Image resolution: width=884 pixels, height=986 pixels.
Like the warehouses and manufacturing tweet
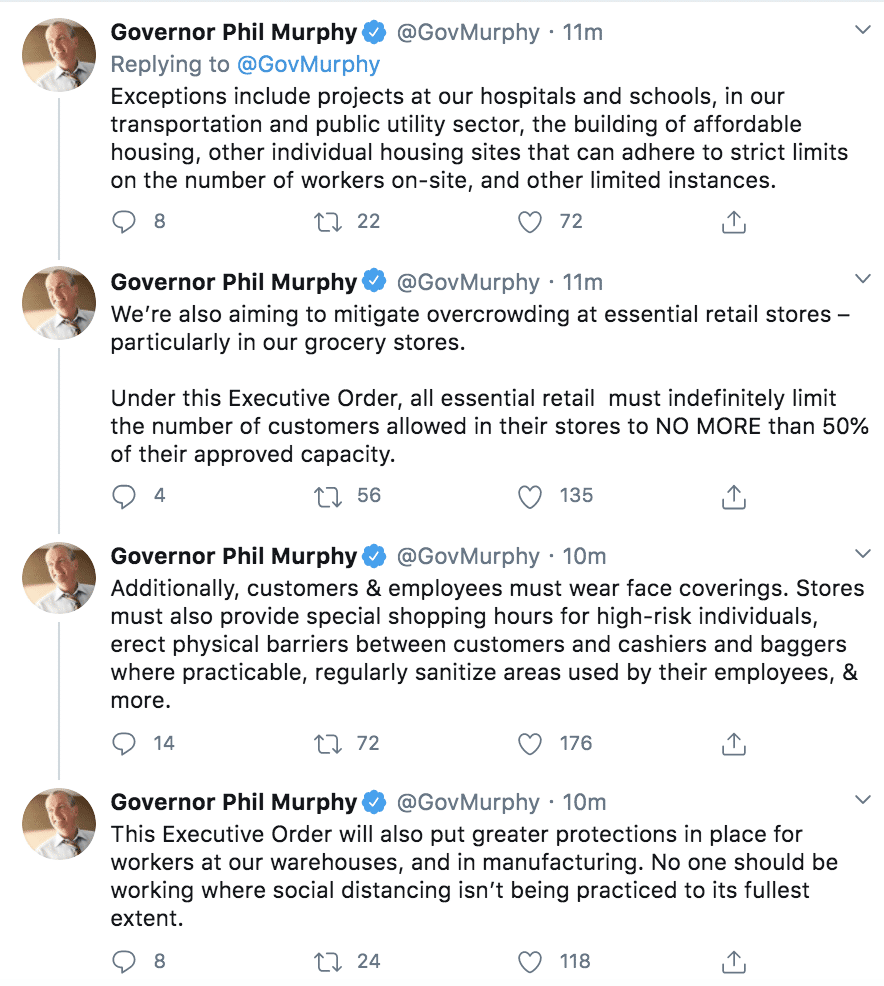(x=529, y=962)
